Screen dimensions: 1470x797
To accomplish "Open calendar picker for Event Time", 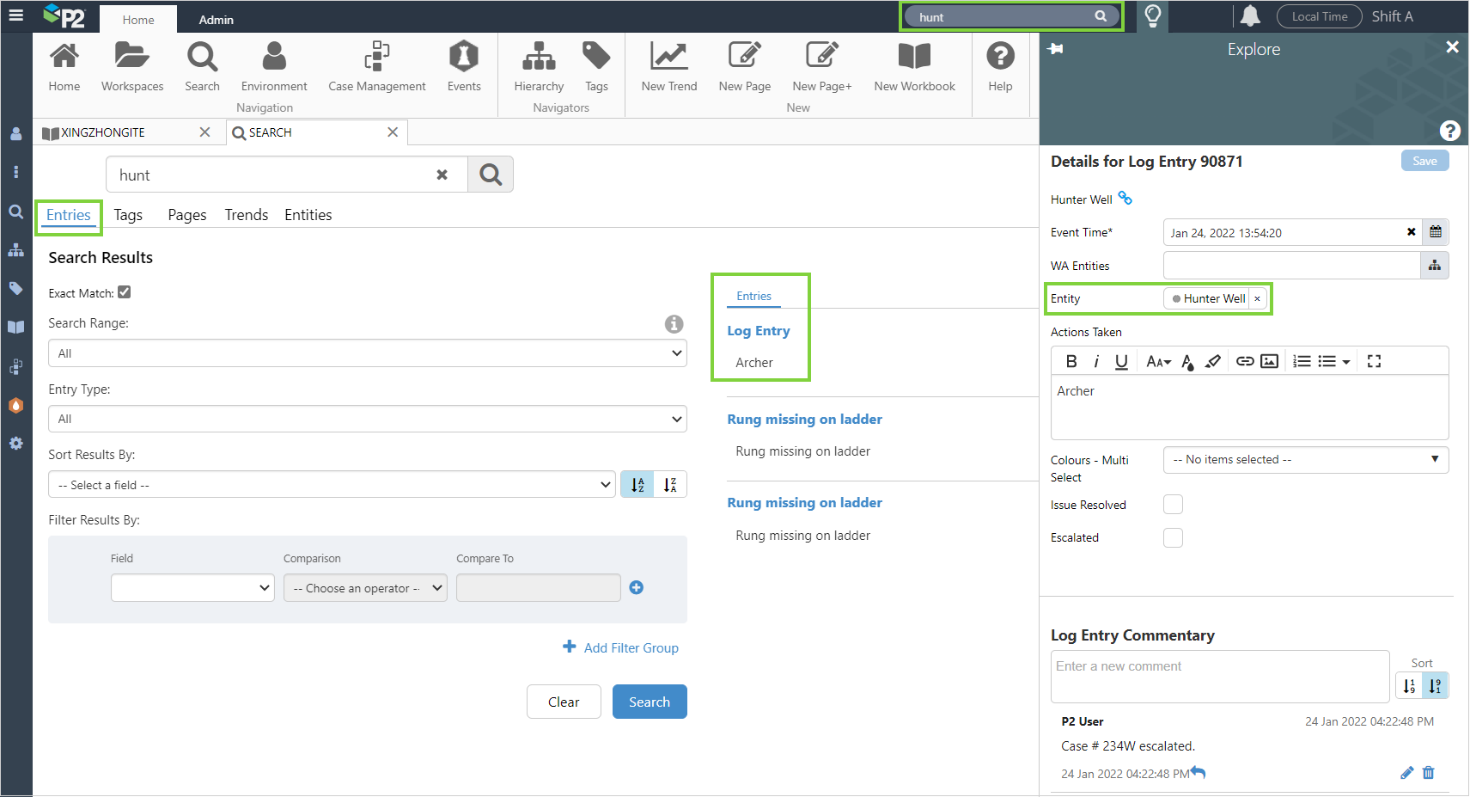I will click(1435, 232).
